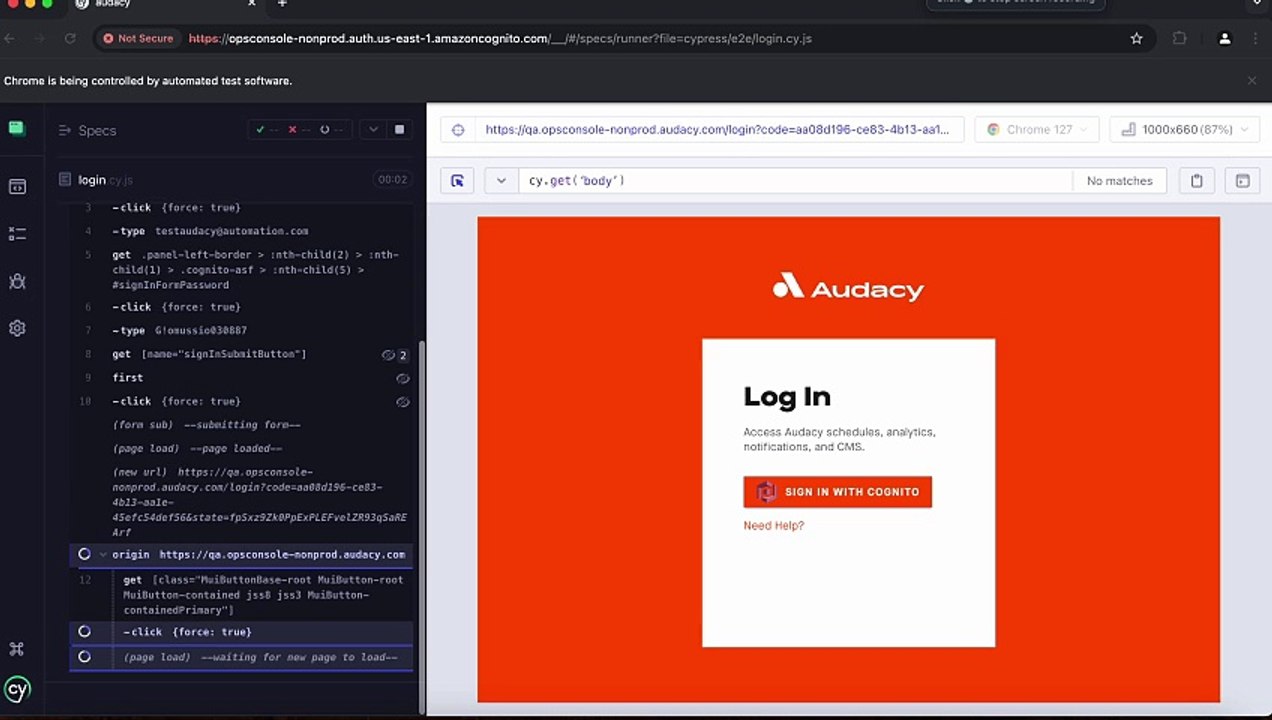Open the Debug bug icon in sidebar

pyautogui.click(x=17, y=281)
